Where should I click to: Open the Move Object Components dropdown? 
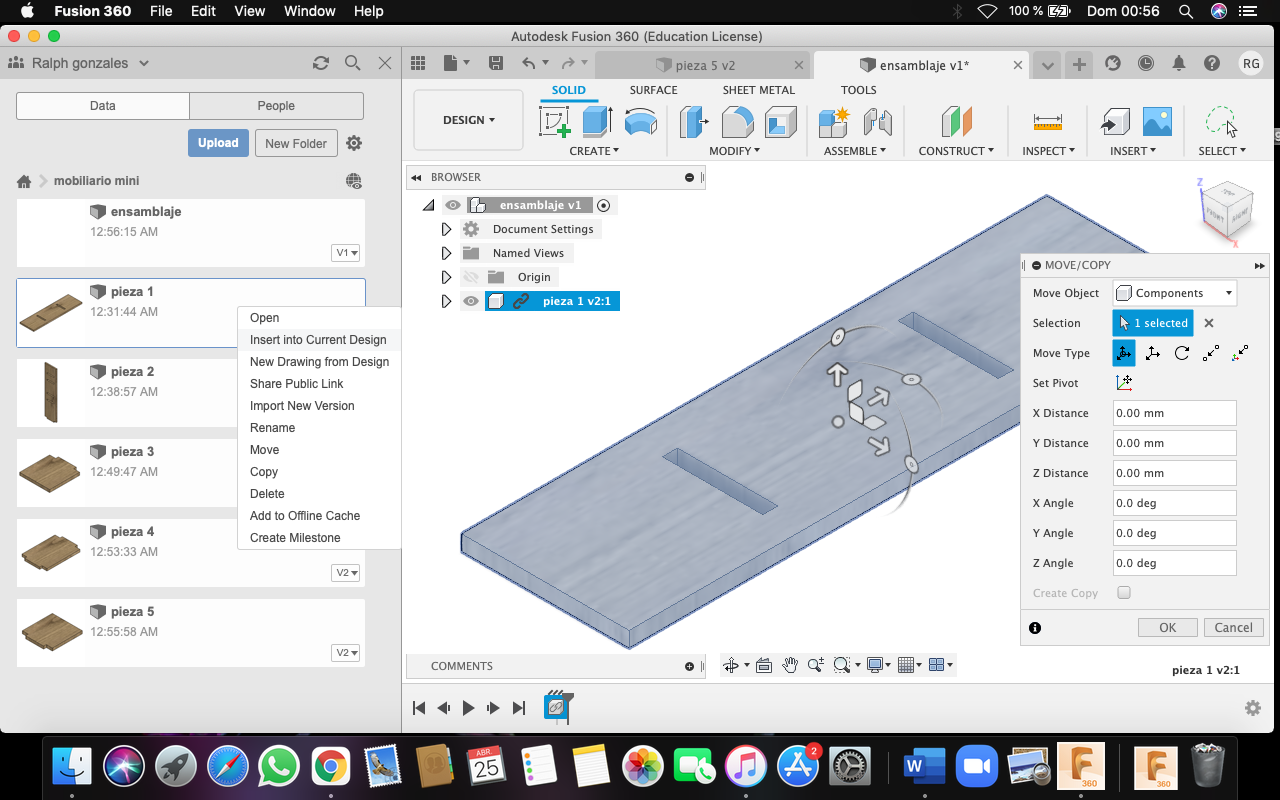point(1175,293)
